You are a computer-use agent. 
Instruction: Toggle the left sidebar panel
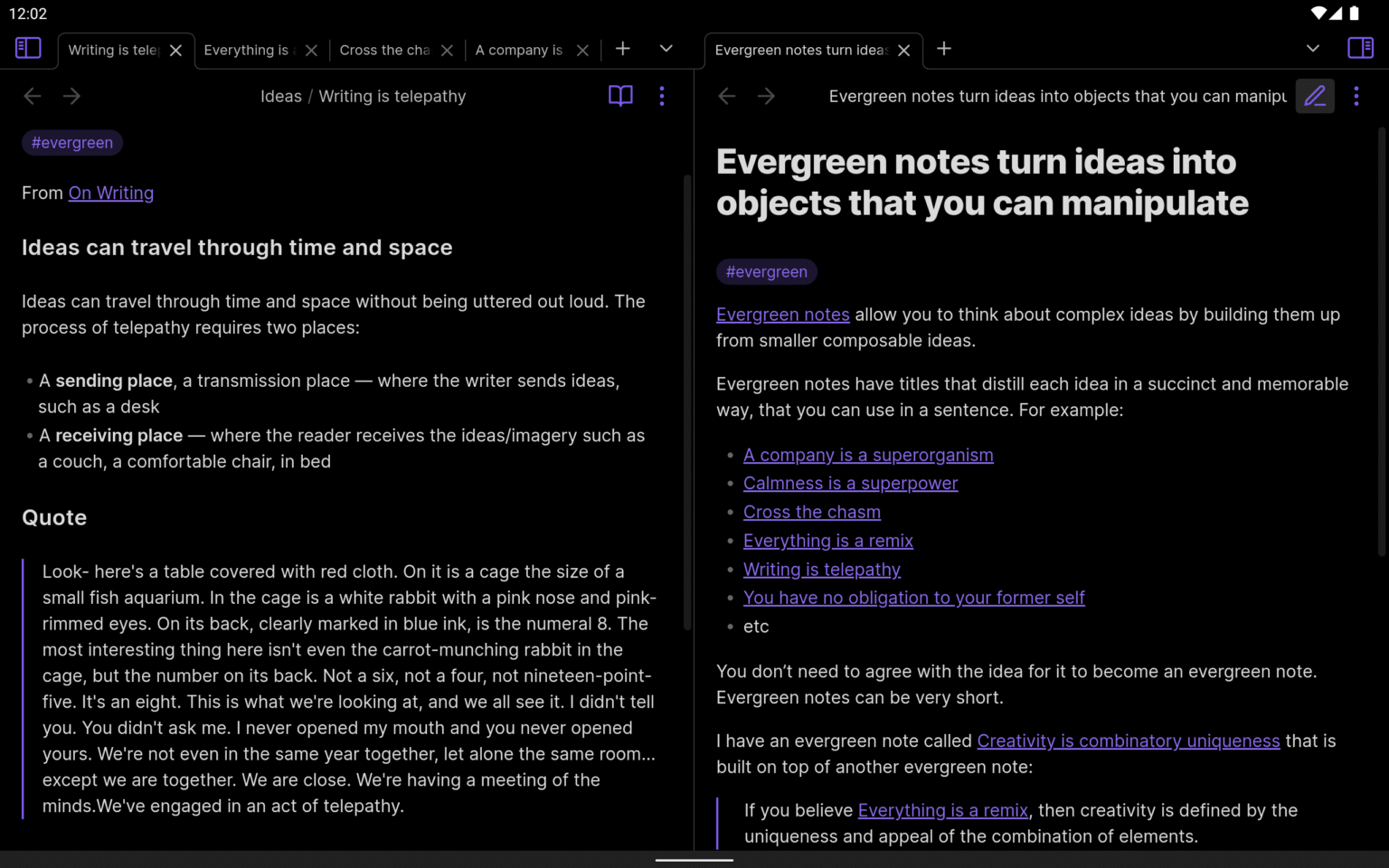pyautogui.click(x=28, y=48)
